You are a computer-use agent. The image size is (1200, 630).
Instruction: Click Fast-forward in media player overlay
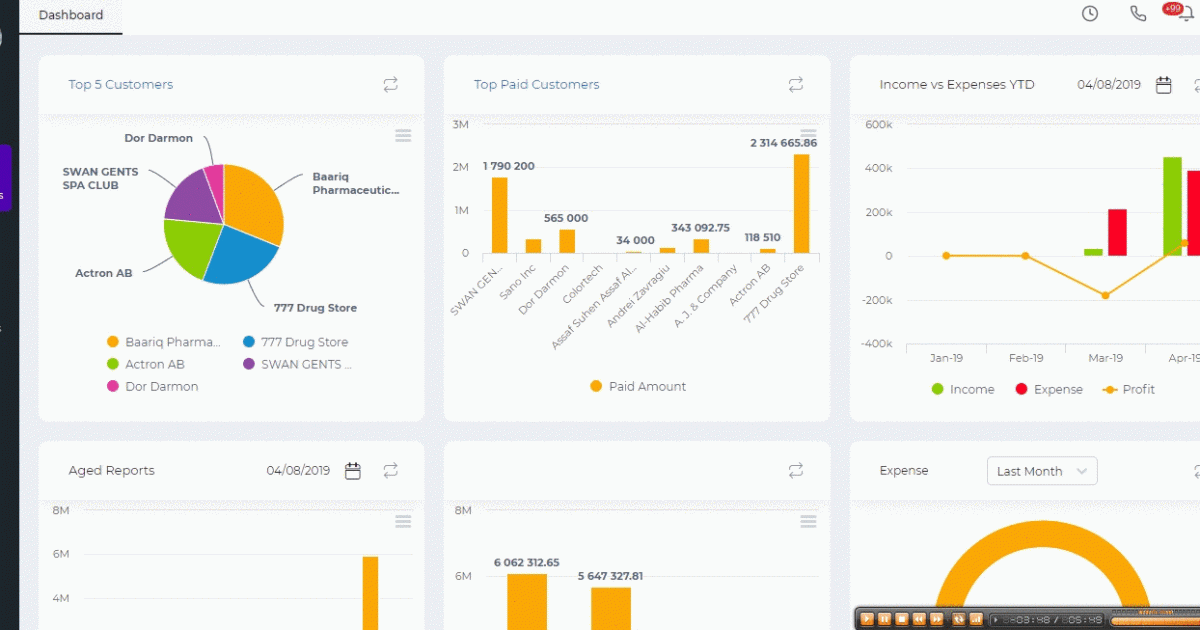[x=937, y=619]
